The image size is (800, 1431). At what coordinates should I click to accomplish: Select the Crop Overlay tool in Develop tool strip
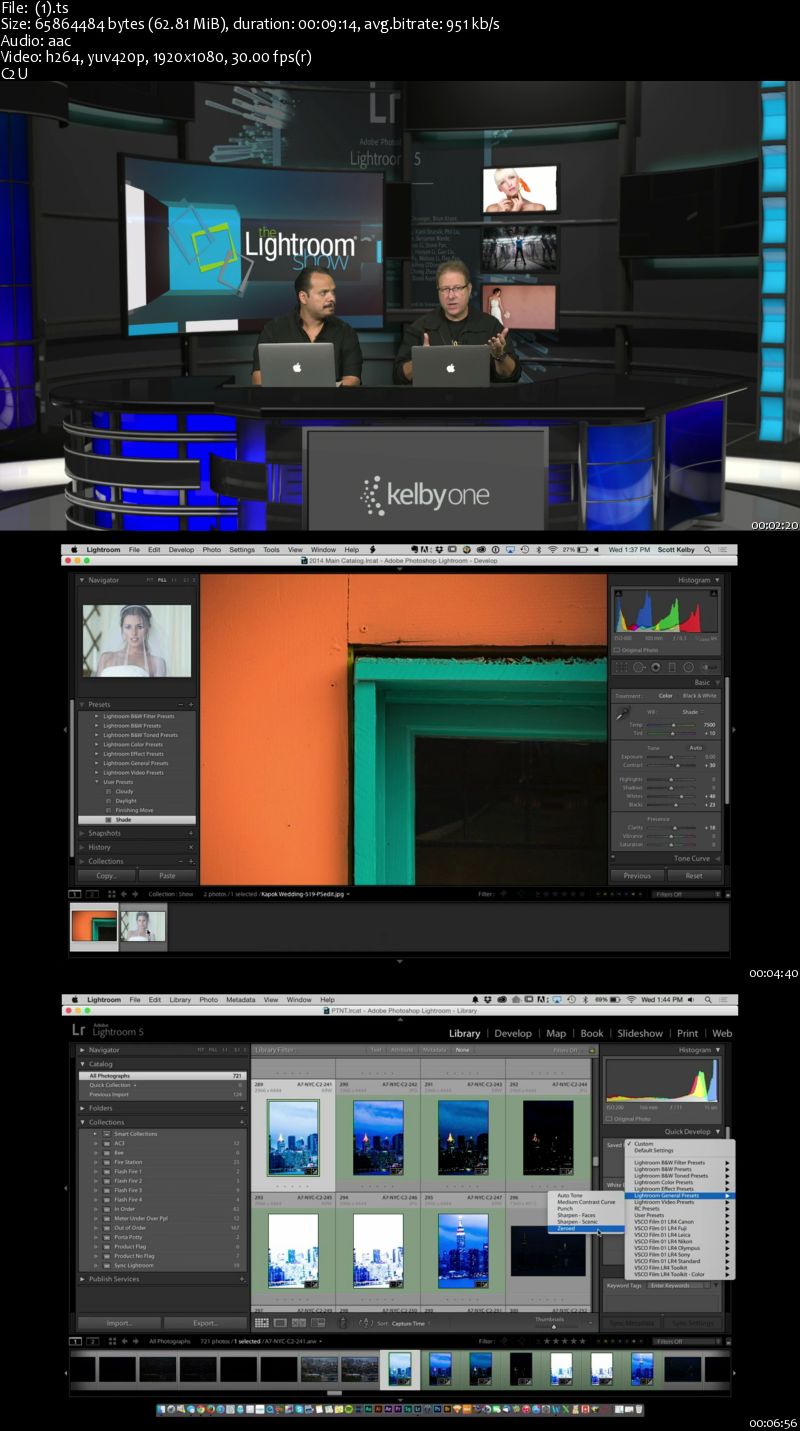click(622, 667)
